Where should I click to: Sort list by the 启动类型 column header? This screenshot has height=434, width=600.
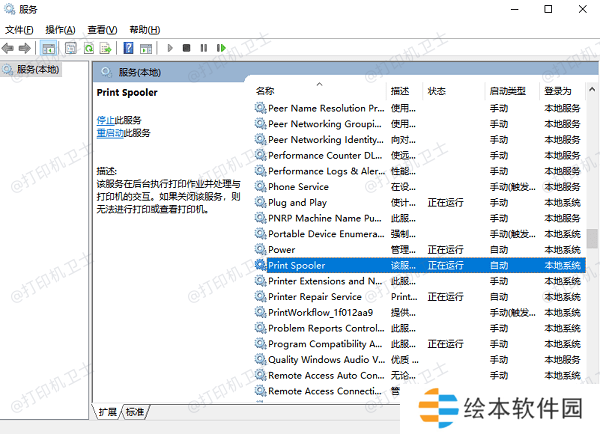507,91
